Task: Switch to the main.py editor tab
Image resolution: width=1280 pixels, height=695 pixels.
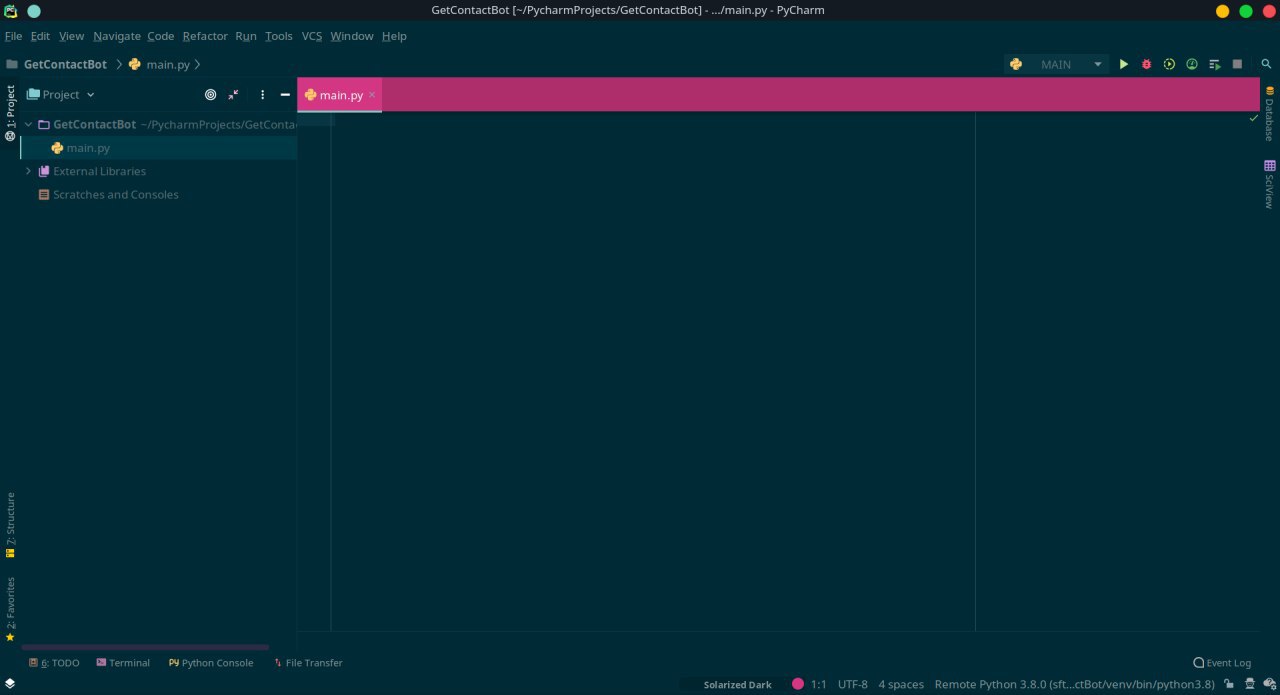Action: pyautogui.click(x=340, y=95)
